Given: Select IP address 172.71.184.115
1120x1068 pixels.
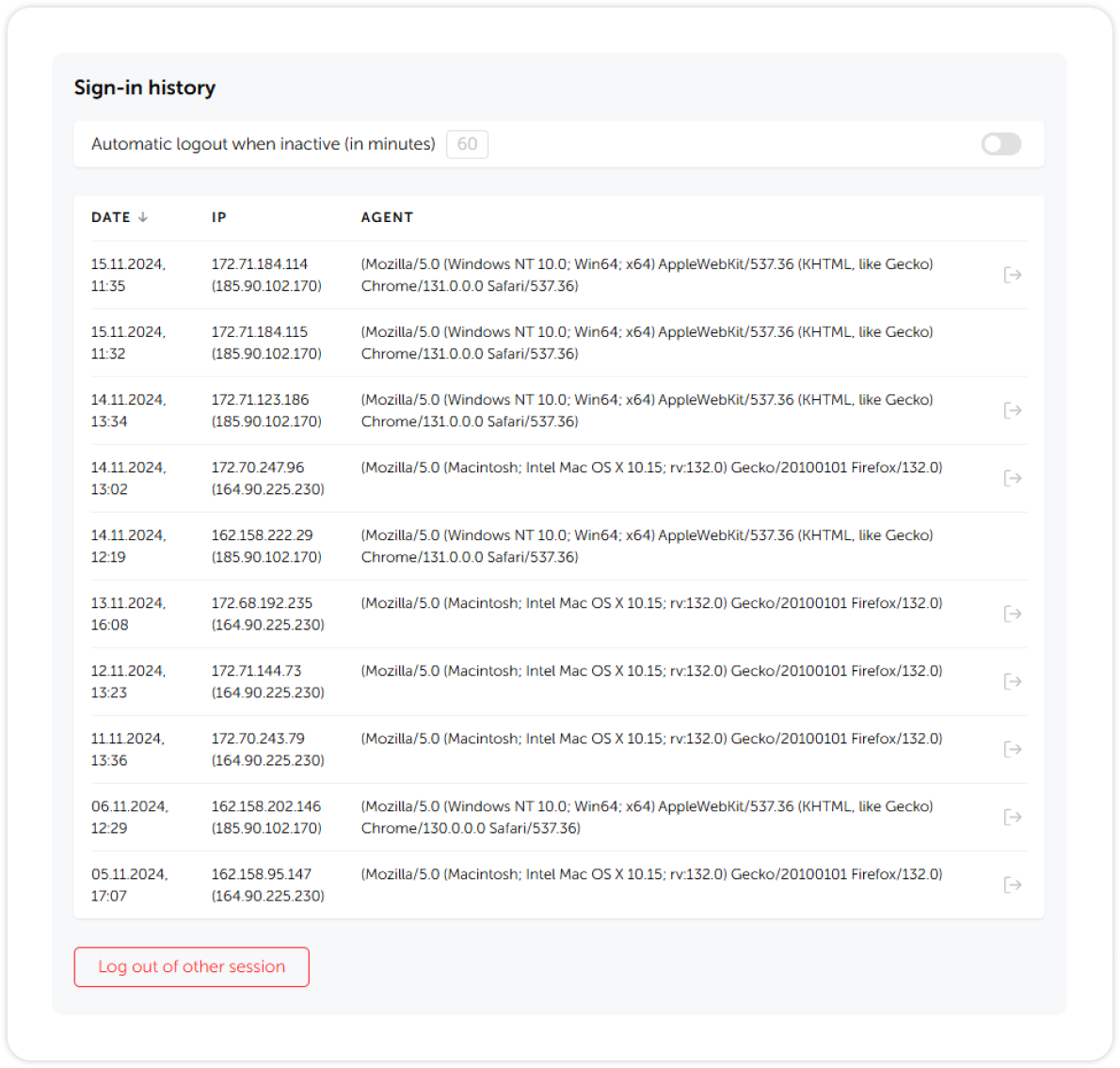Looking at the screenshot, I should tap(260, 332).
